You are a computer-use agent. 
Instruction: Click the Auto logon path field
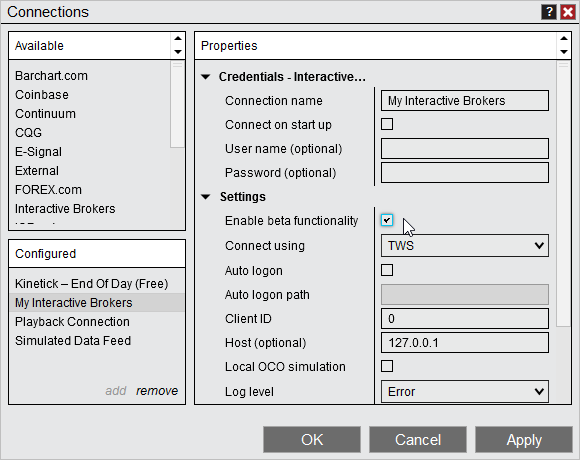(x=465, y=295)
